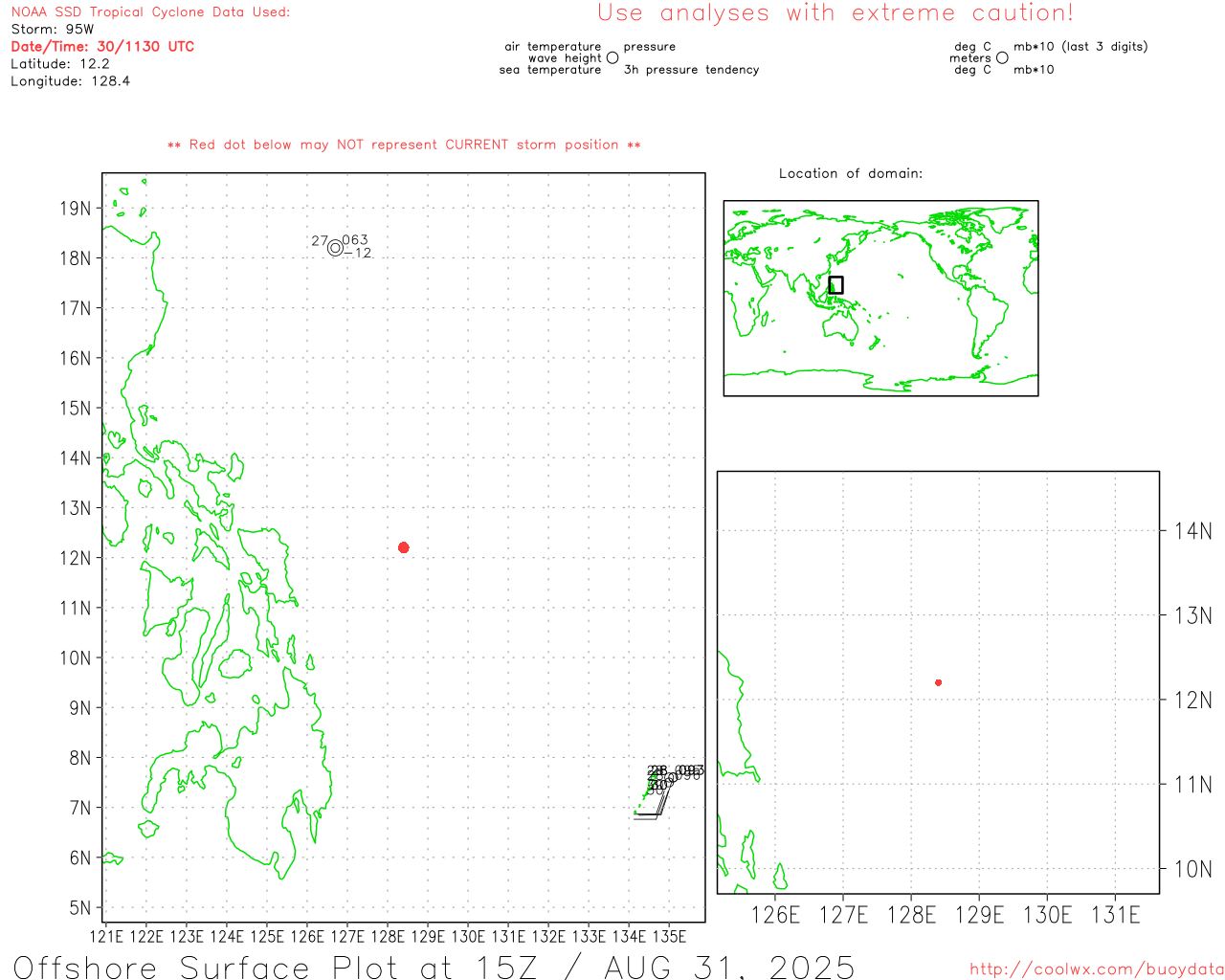Click the '121E' longitude axis label
The height and width of the screenshot is (980, 1225).
106,937
